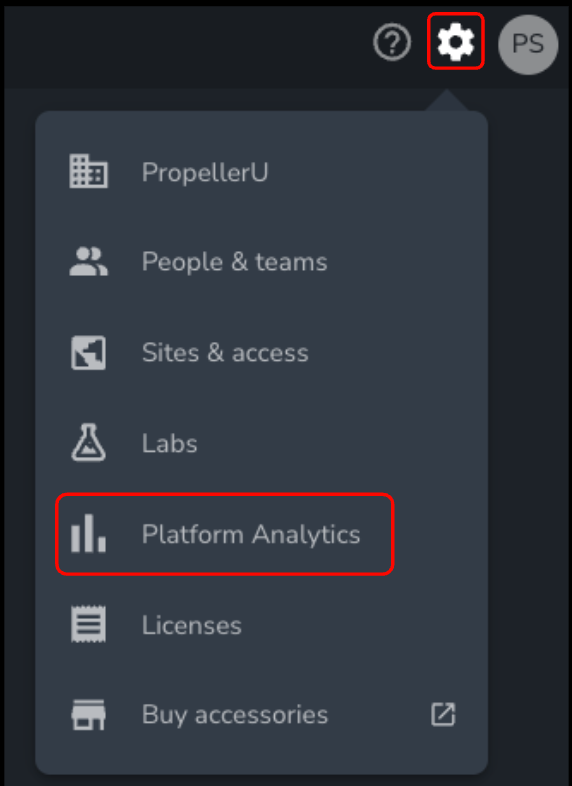Click the settings gear icon
The width and height of the screenshot is (572, 786).
pos(455,41)
